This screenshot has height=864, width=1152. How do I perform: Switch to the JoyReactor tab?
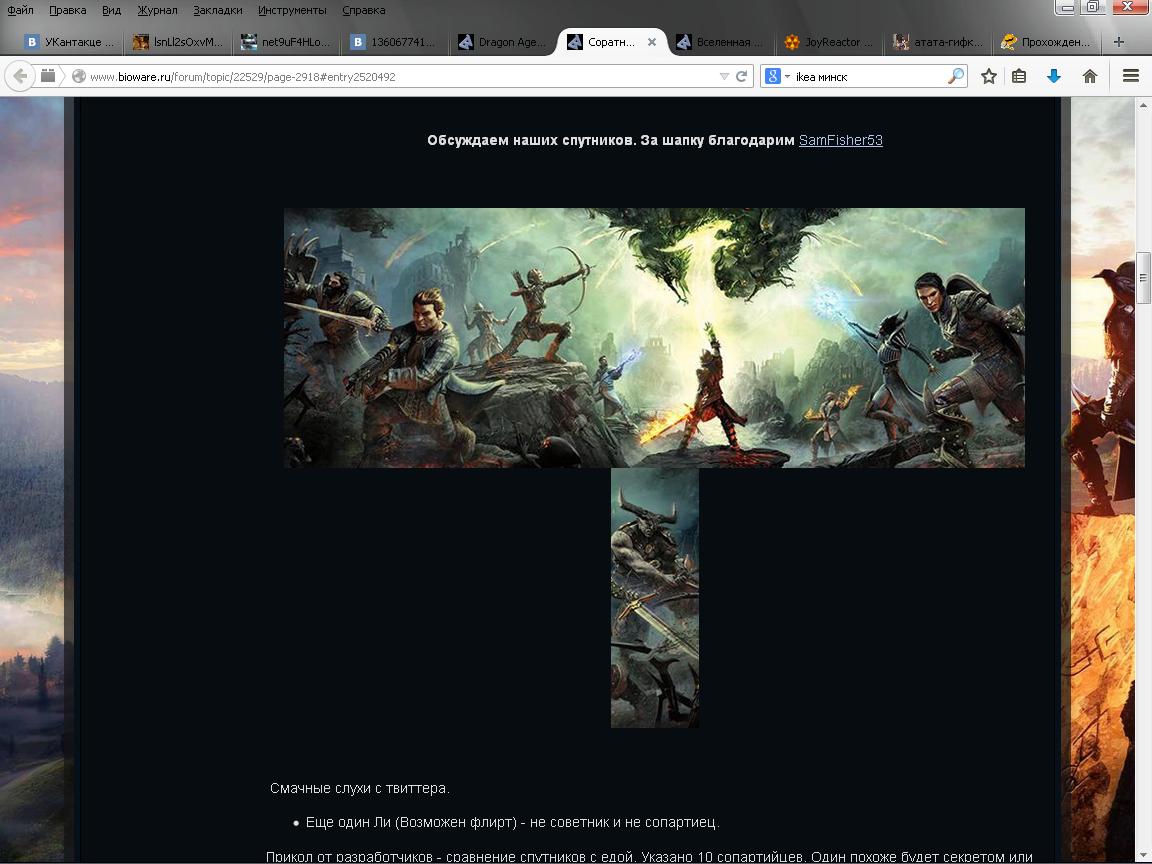(x=830, y=42)
